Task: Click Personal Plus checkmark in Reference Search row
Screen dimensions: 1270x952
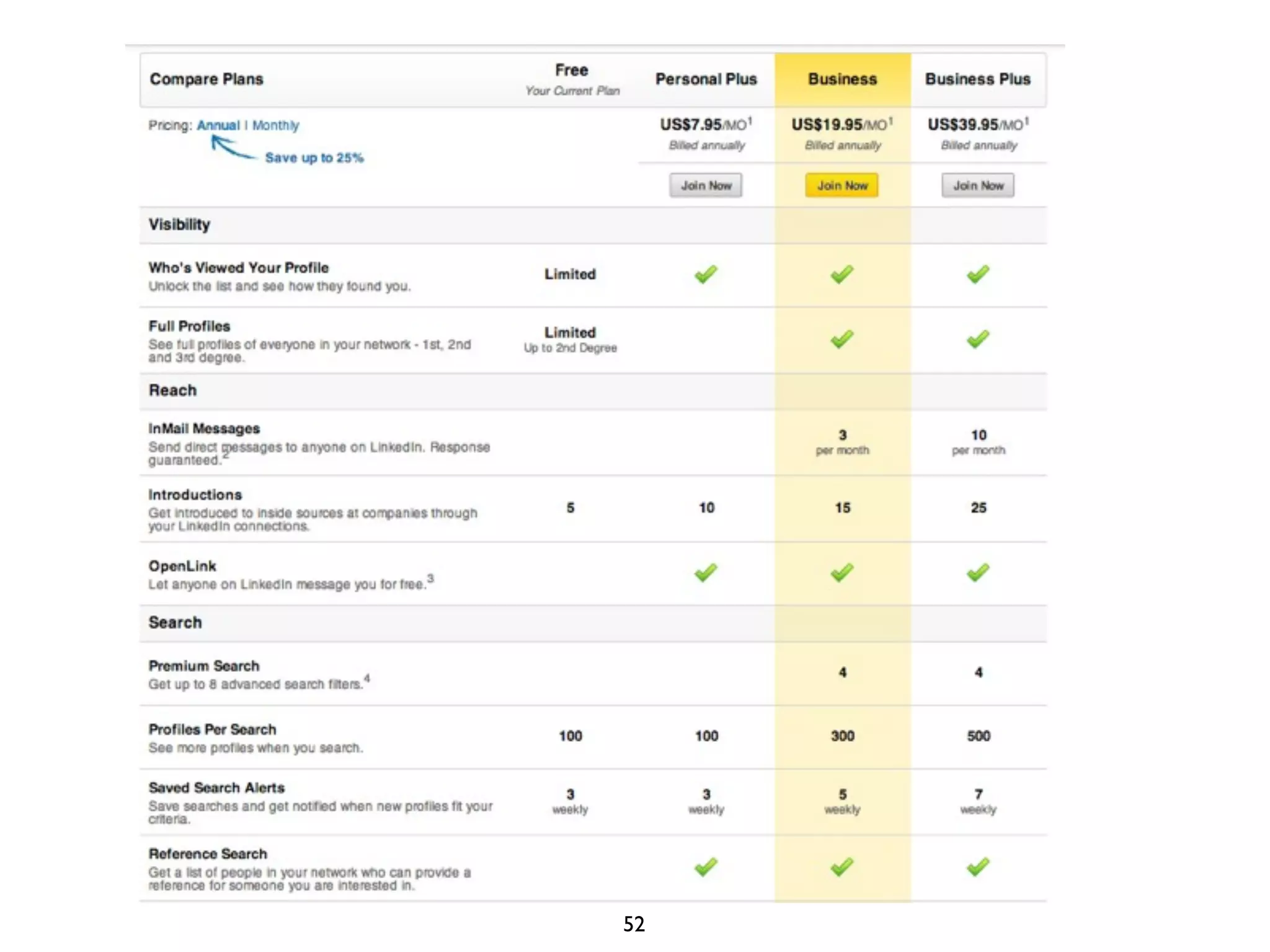Action: point(706,866)
